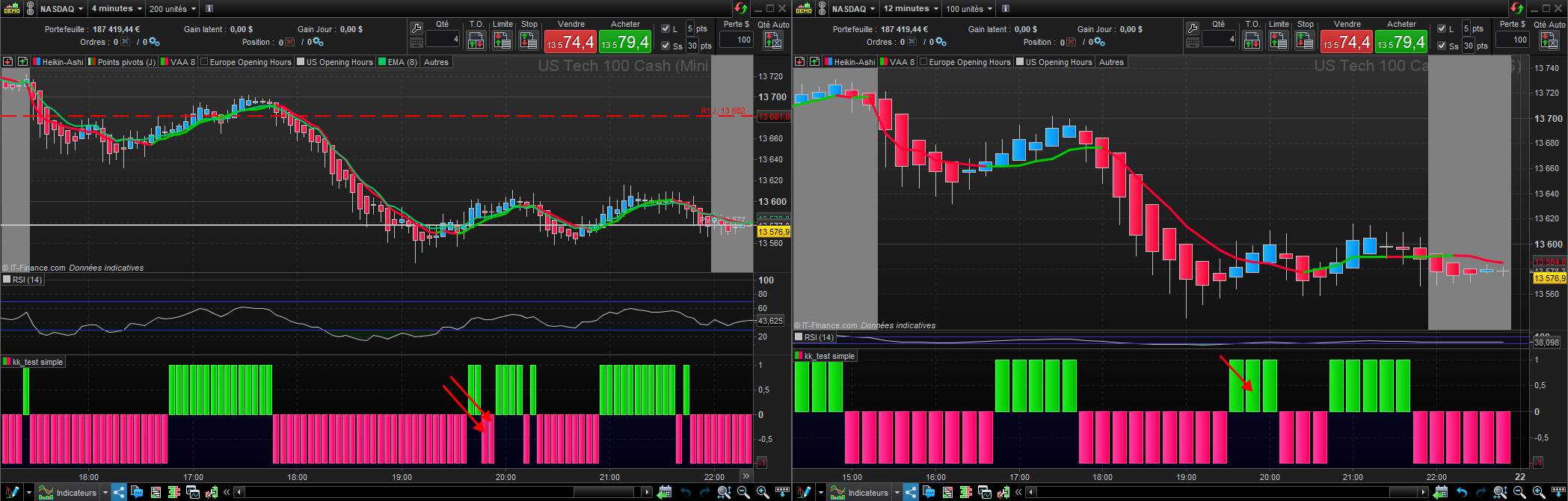Open Autres tab in 4 minutes chart
Image resolution: width=1568 pixels, height=501 pixels.
coord(436,62)
